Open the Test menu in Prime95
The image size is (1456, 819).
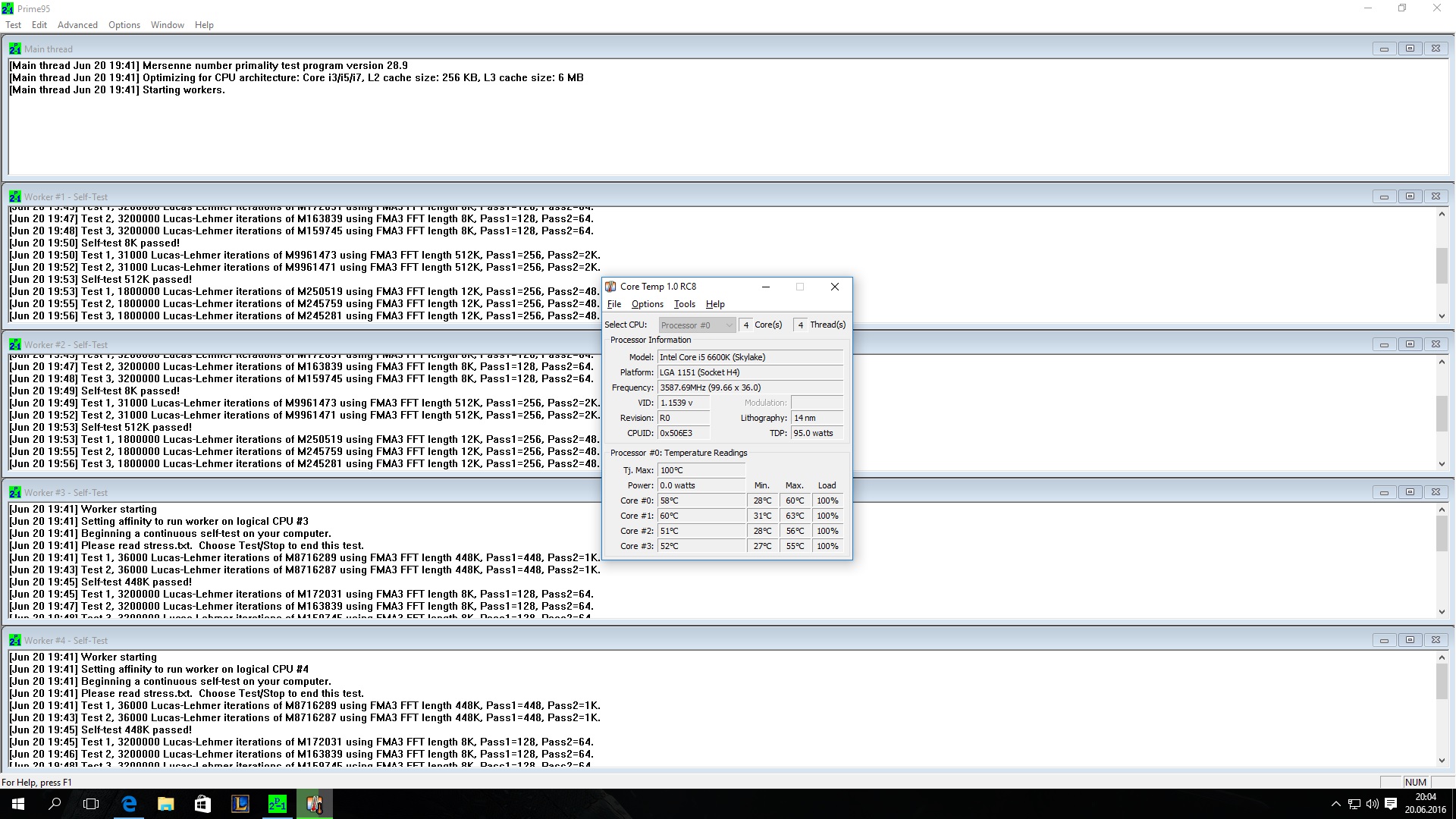(14, 25)
